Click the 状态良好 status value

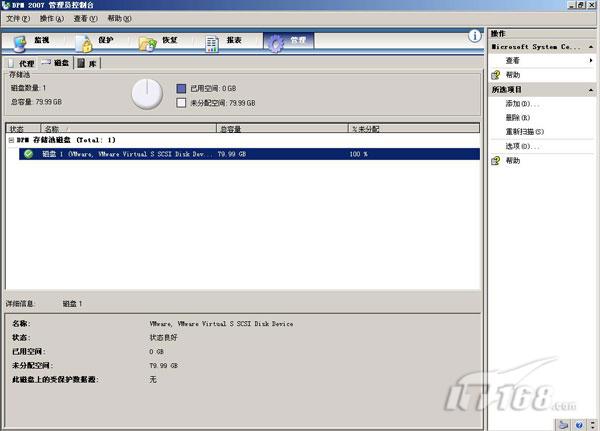click(x=163, y=338)
